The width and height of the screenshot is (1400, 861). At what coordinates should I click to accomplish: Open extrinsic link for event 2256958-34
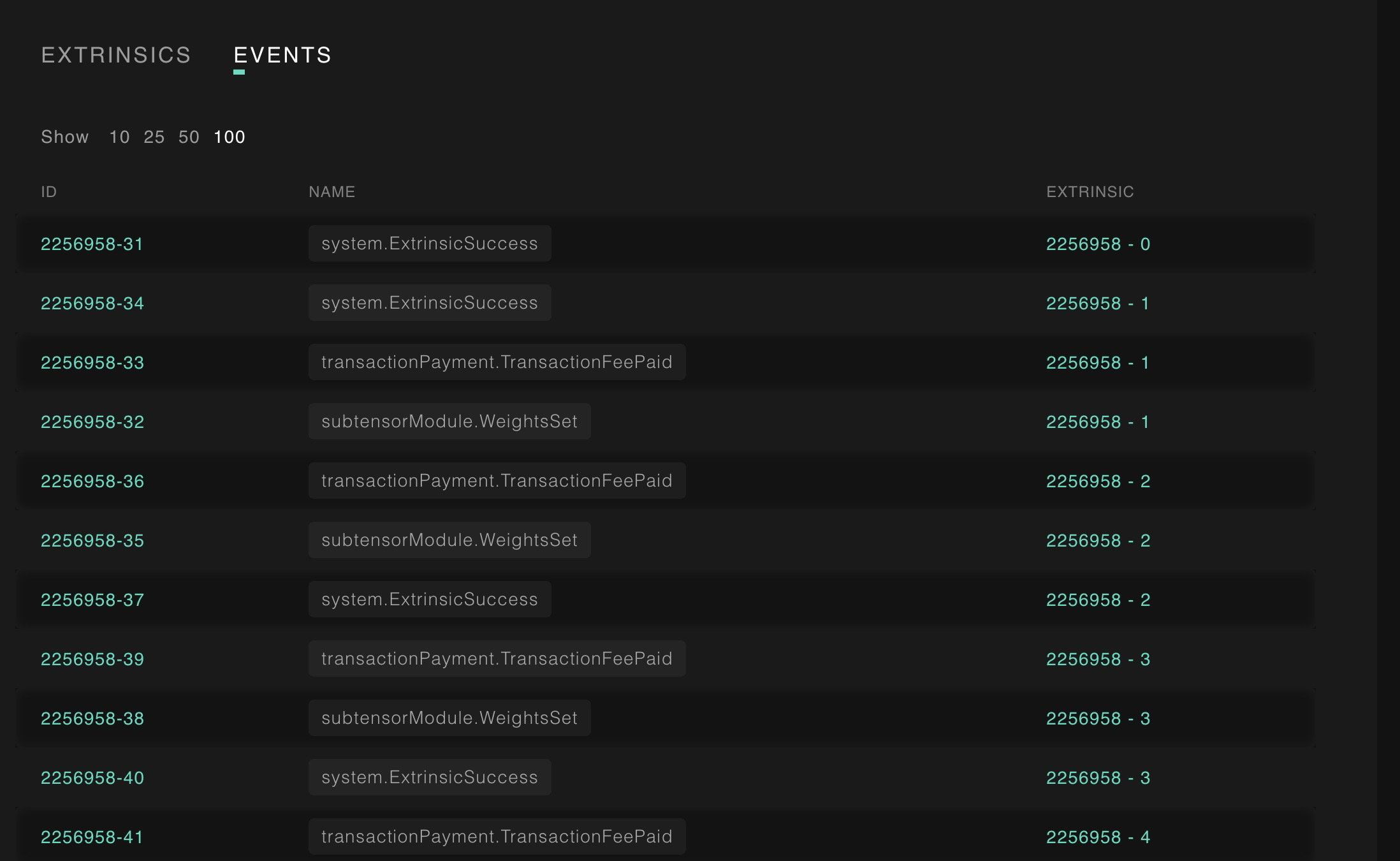1098,304
